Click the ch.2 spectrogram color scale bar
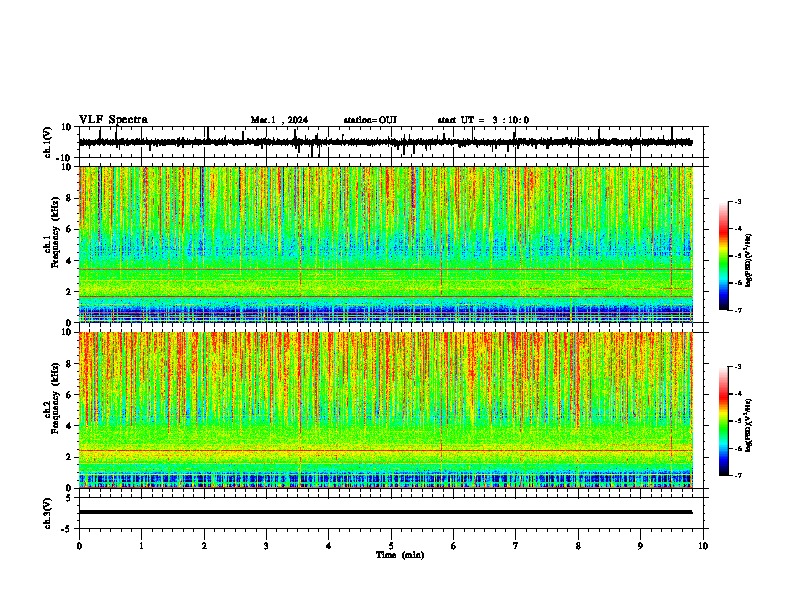 coord(723,421)
